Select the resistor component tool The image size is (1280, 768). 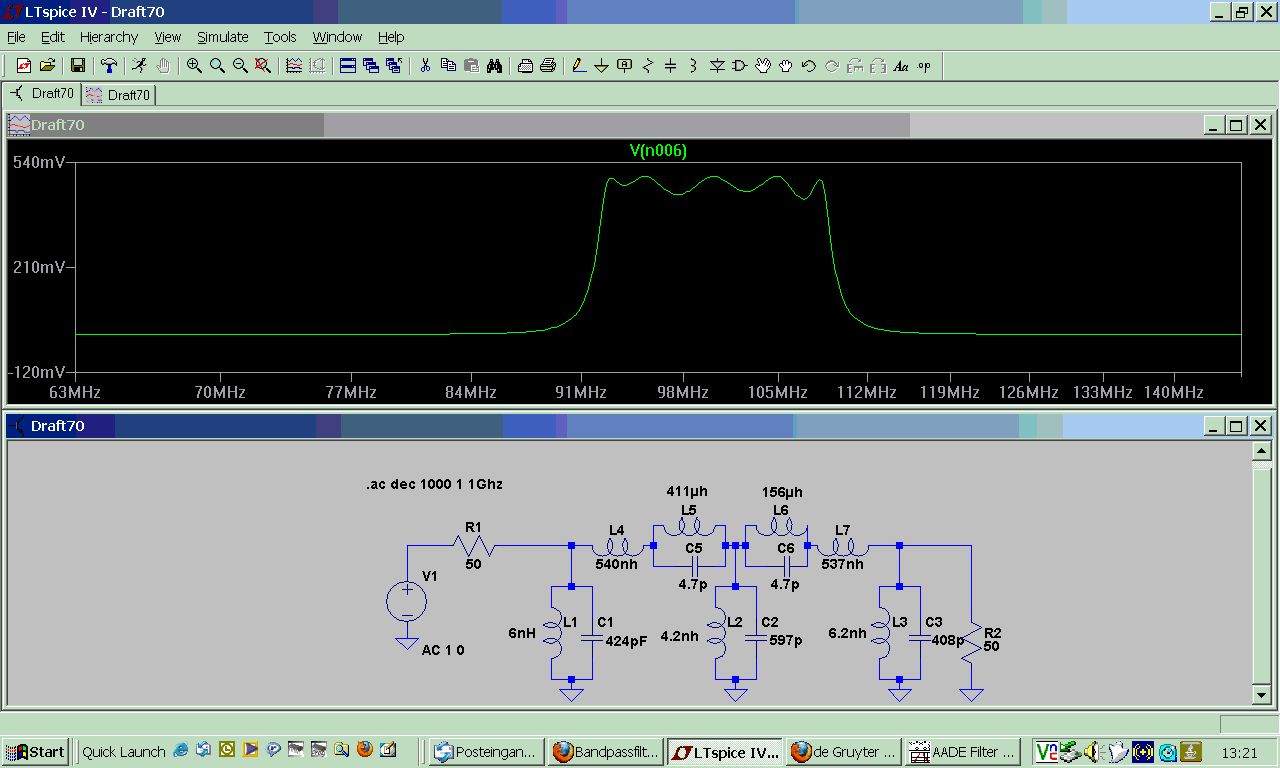click(647, 66)
